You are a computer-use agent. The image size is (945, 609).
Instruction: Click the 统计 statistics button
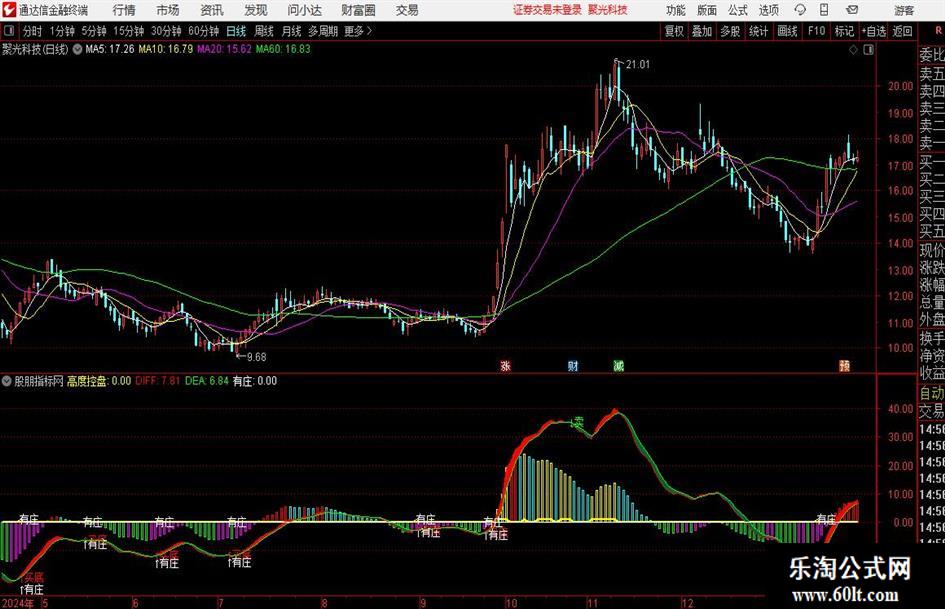[758, 31]
